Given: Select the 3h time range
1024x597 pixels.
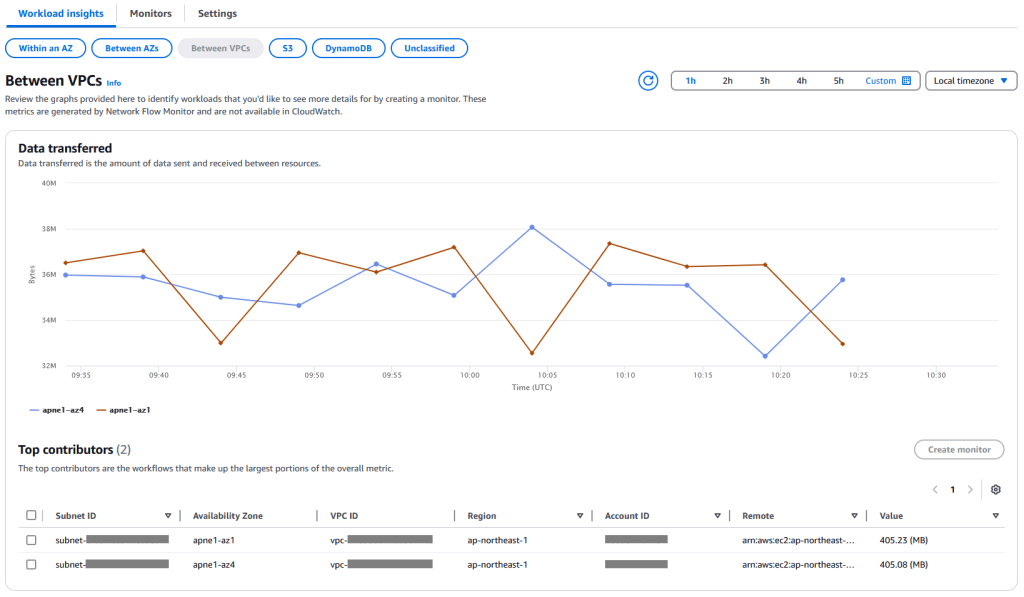Looking at the screenshot, I should 764,81.
